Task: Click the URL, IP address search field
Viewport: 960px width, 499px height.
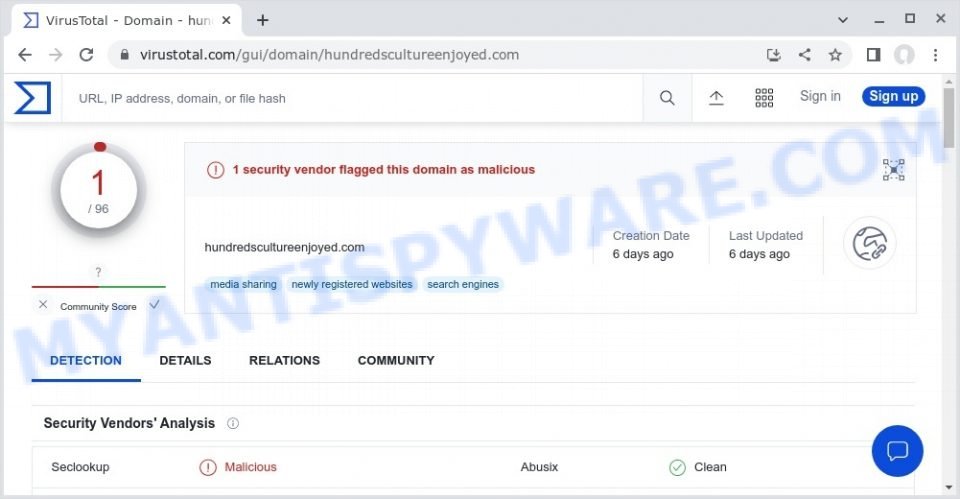Action: 352,99
